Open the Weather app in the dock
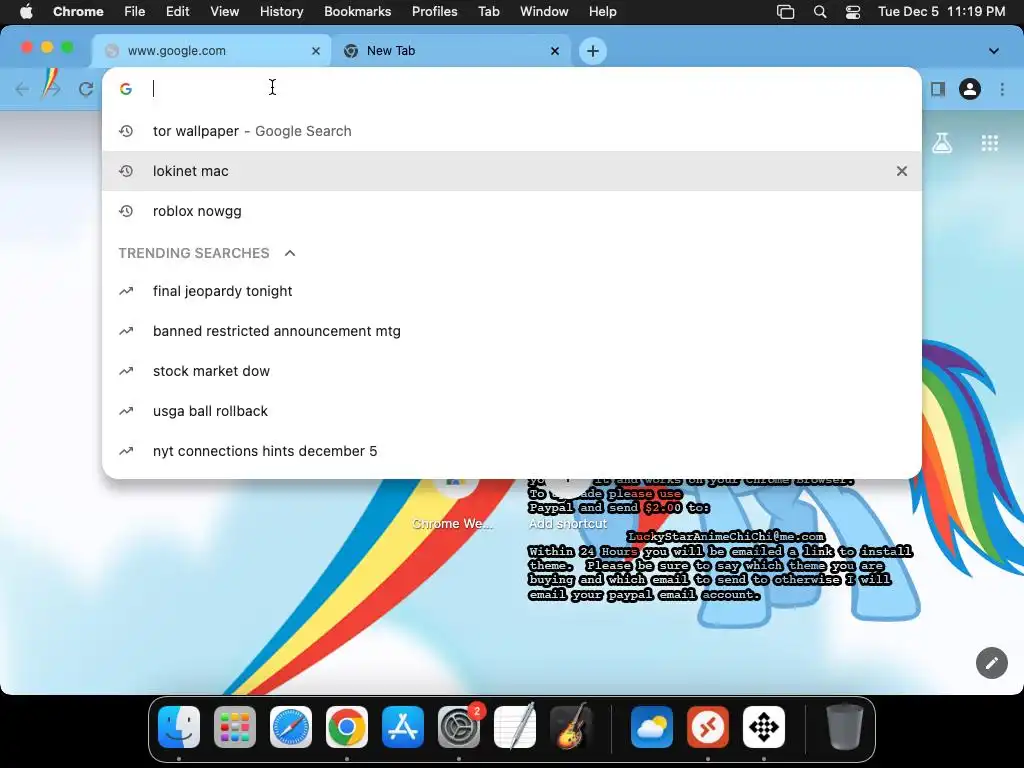Screen dimensions: 1024x768 (652, 727)
